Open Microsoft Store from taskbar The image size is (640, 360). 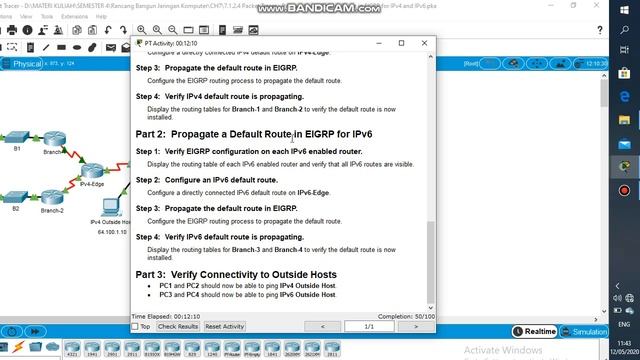click(x=624, y=73)
